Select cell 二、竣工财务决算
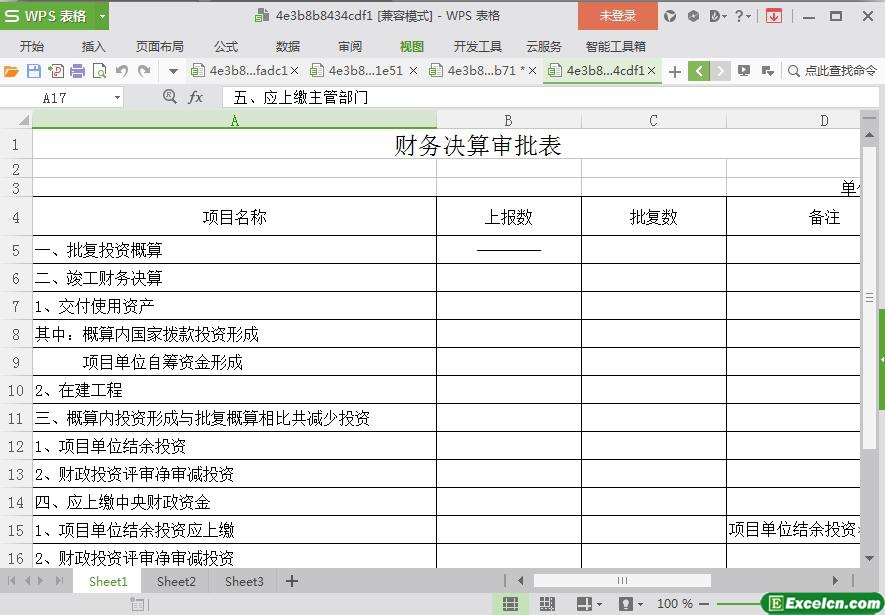 (x=234, y=278)
